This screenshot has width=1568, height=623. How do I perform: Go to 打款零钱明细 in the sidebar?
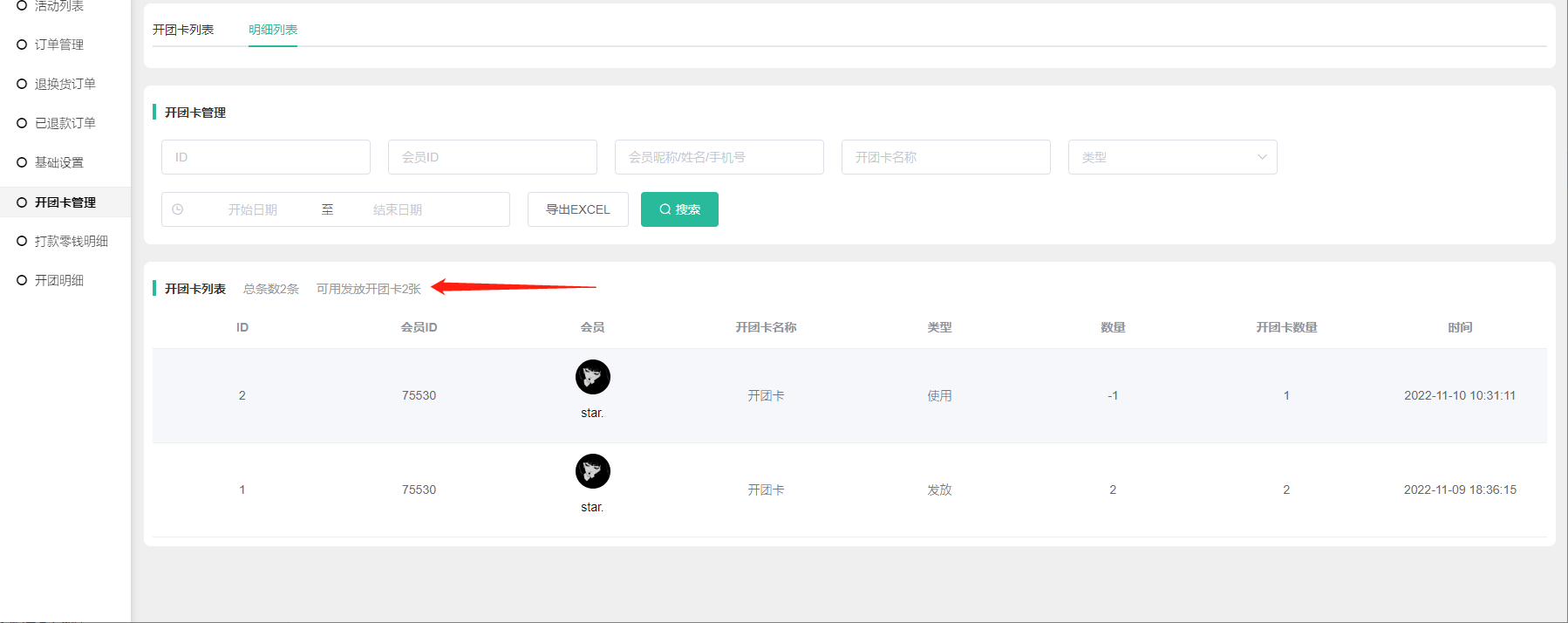pyautogui.click(x=71, y=241)
